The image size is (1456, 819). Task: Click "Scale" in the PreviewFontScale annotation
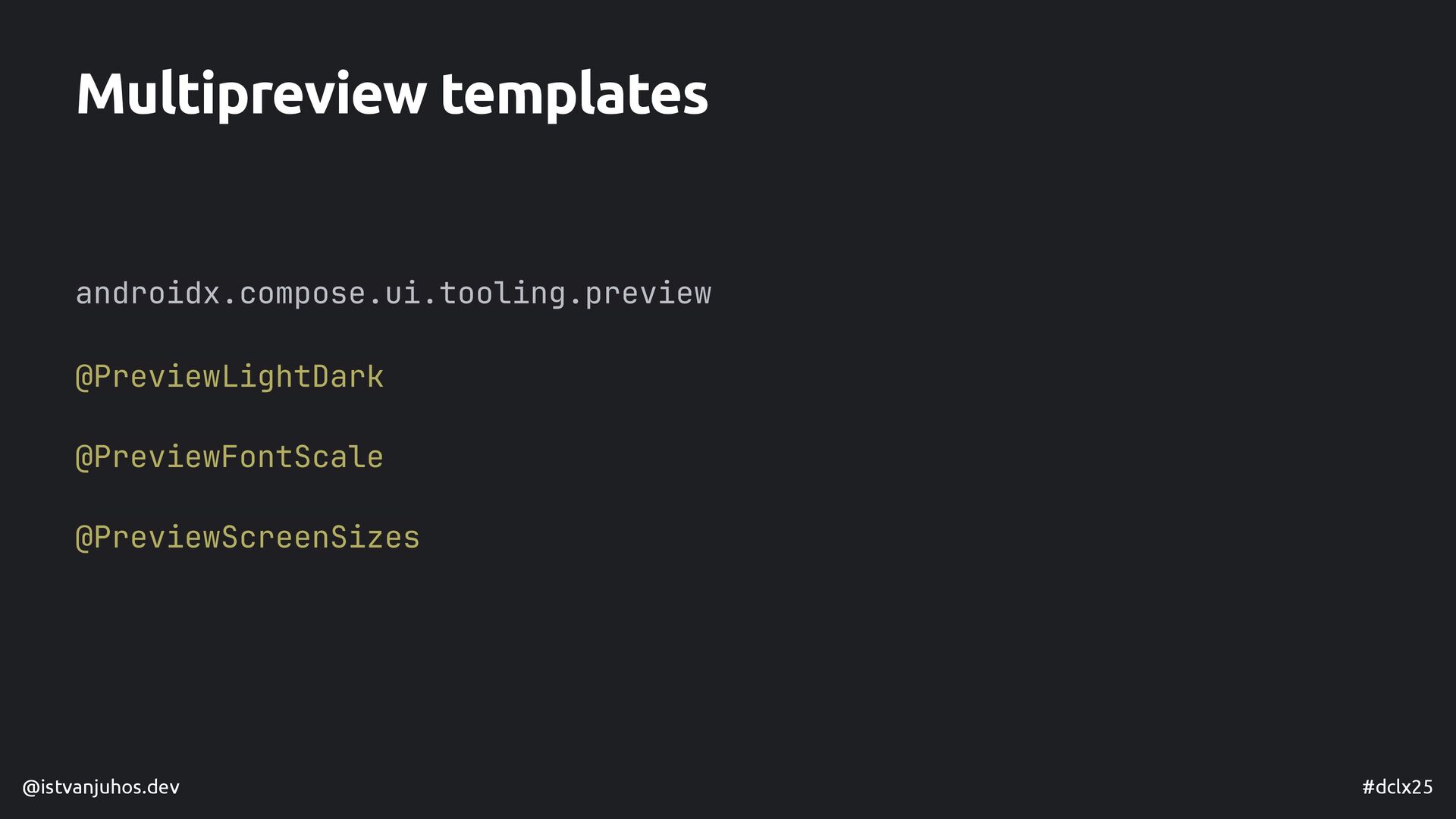click(339, 457)
